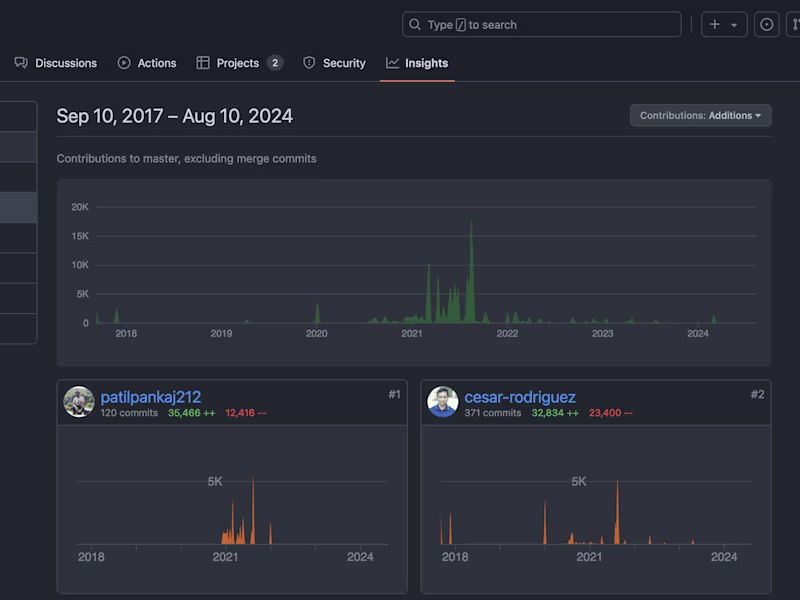800x600 pixels.
Task: Open patilpankaj212's profile link
Action: pyautogui.click(x=150, y=397)
